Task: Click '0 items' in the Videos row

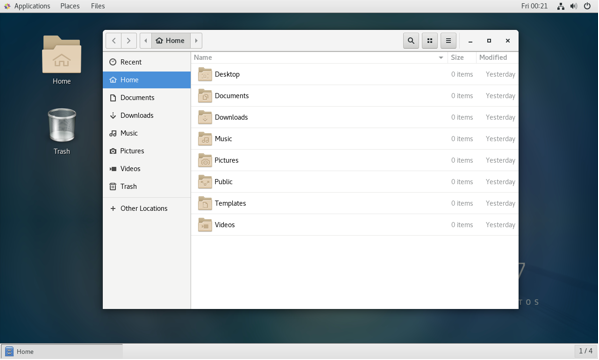Action: [462, 225]
